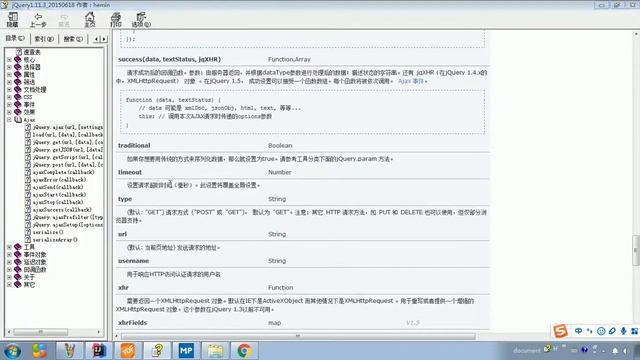Expand the CSS tree node
Screen dimensions: 640x360
[x=9, y=97]
